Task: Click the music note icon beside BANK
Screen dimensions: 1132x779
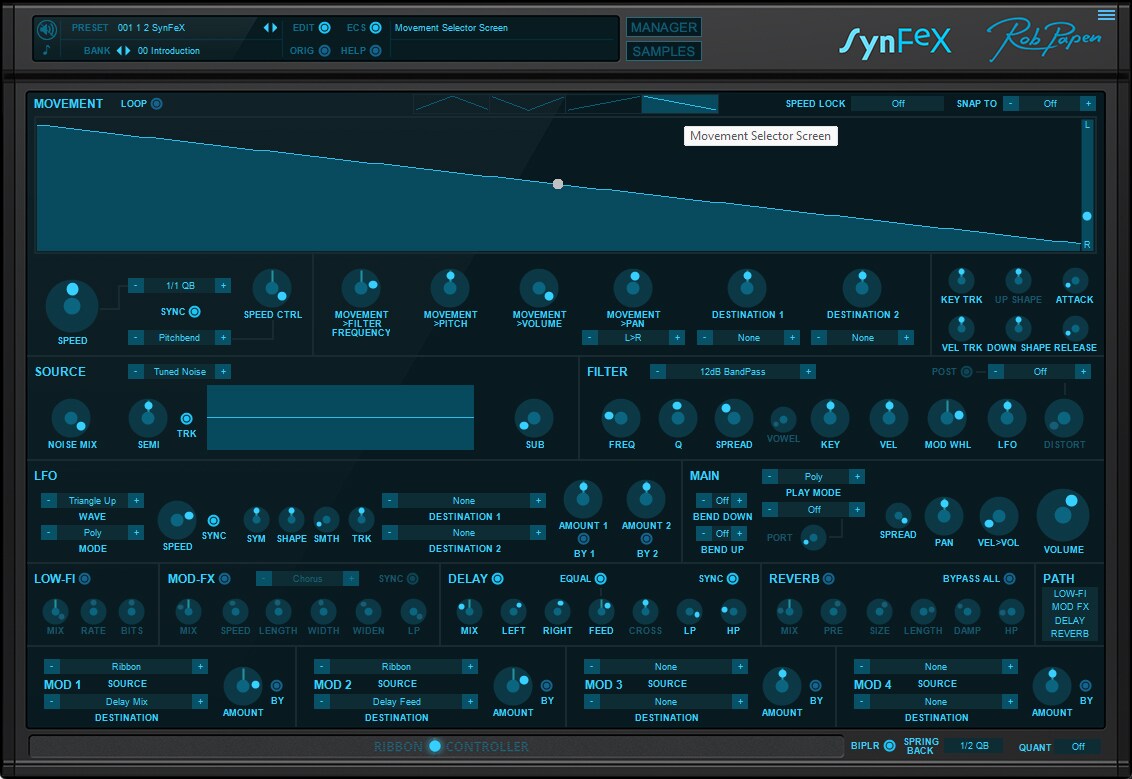Action: coord(46,50)
